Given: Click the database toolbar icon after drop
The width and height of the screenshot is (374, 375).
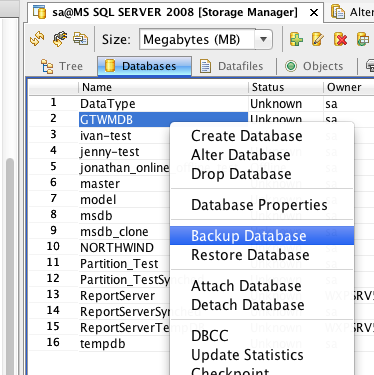Looking at the screenshot, I should 363,39.
